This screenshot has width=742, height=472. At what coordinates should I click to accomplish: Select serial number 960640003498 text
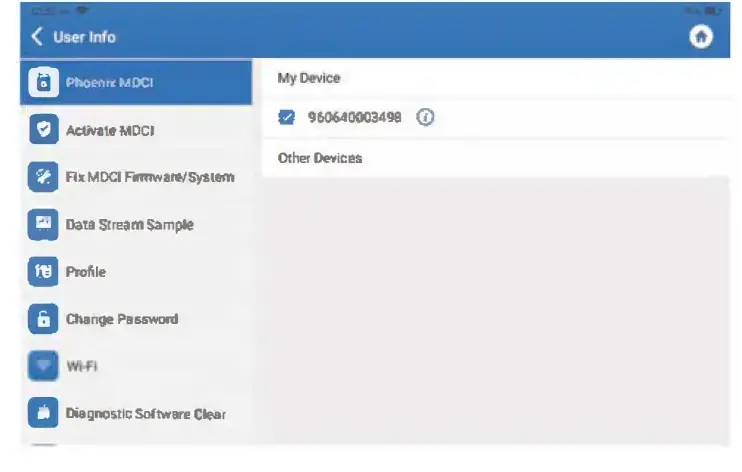coord(354,117)
